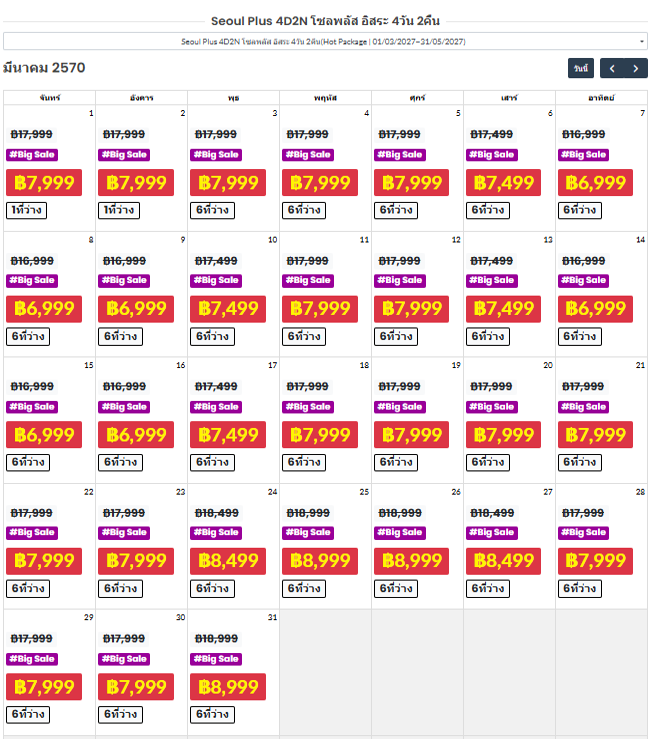This screenshot has width=650, height=739.
Task: Select ฿7,999 price on March 1
Action: (44, 182)
